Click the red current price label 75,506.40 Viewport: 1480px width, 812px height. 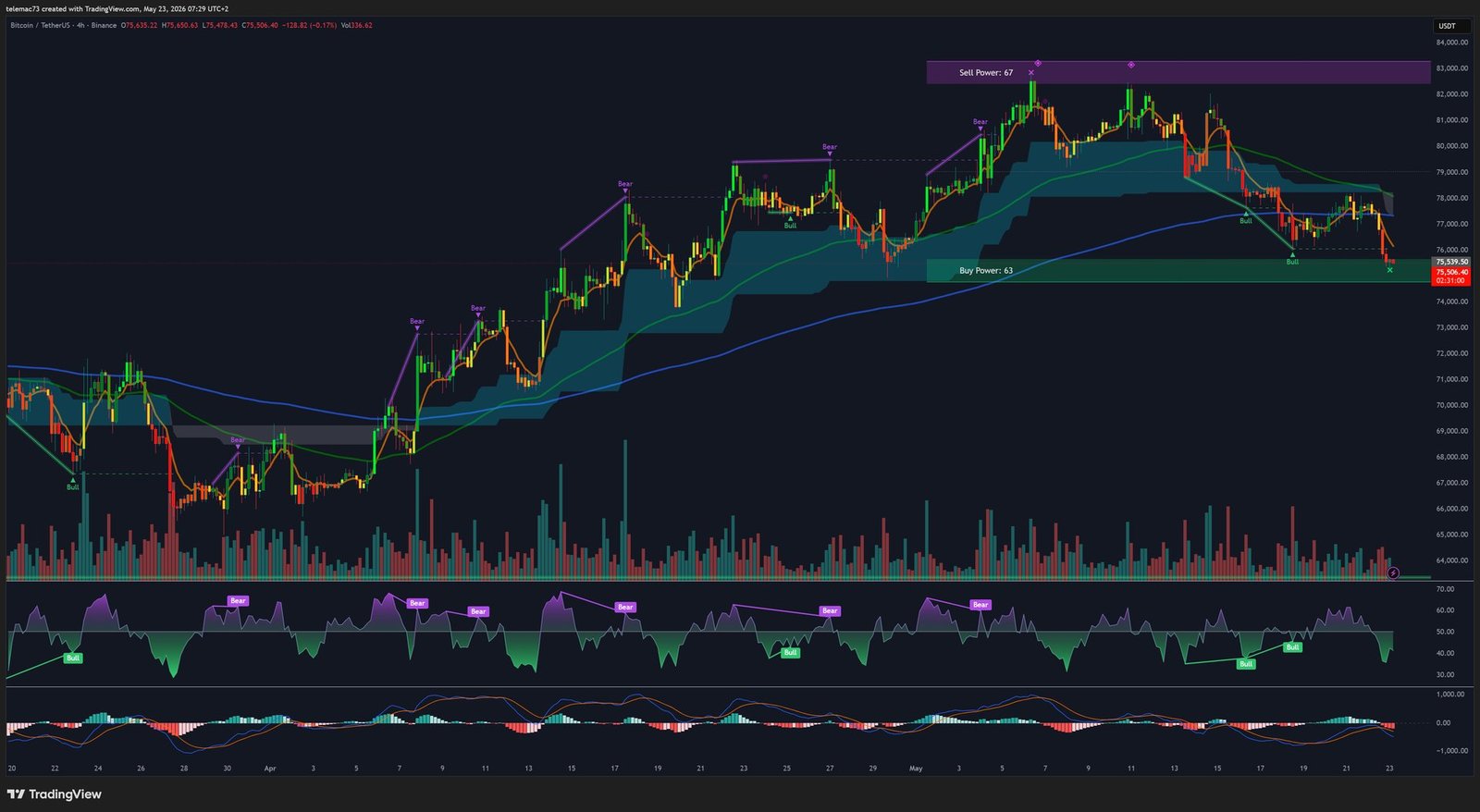pyautogui.click(x=1452, y=272)
